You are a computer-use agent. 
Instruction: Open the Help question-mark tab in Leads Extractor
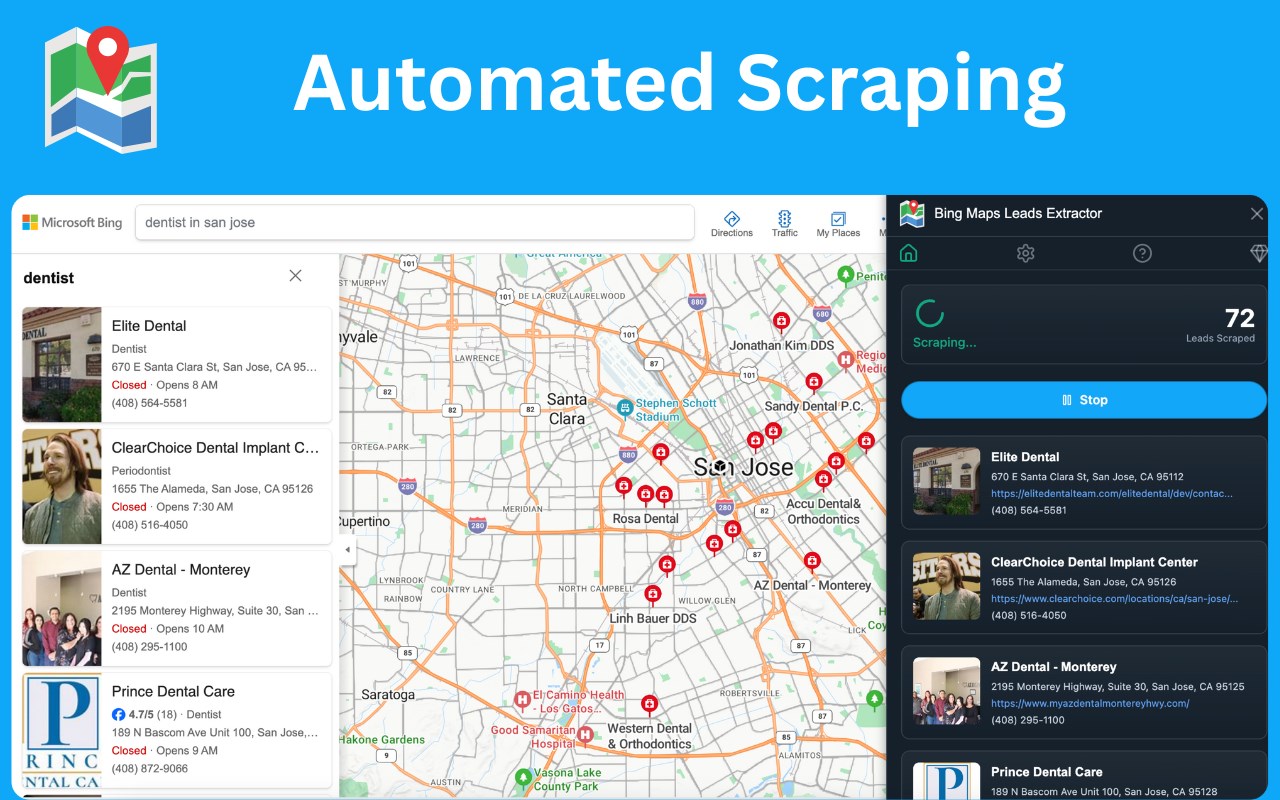(1142, 253)
